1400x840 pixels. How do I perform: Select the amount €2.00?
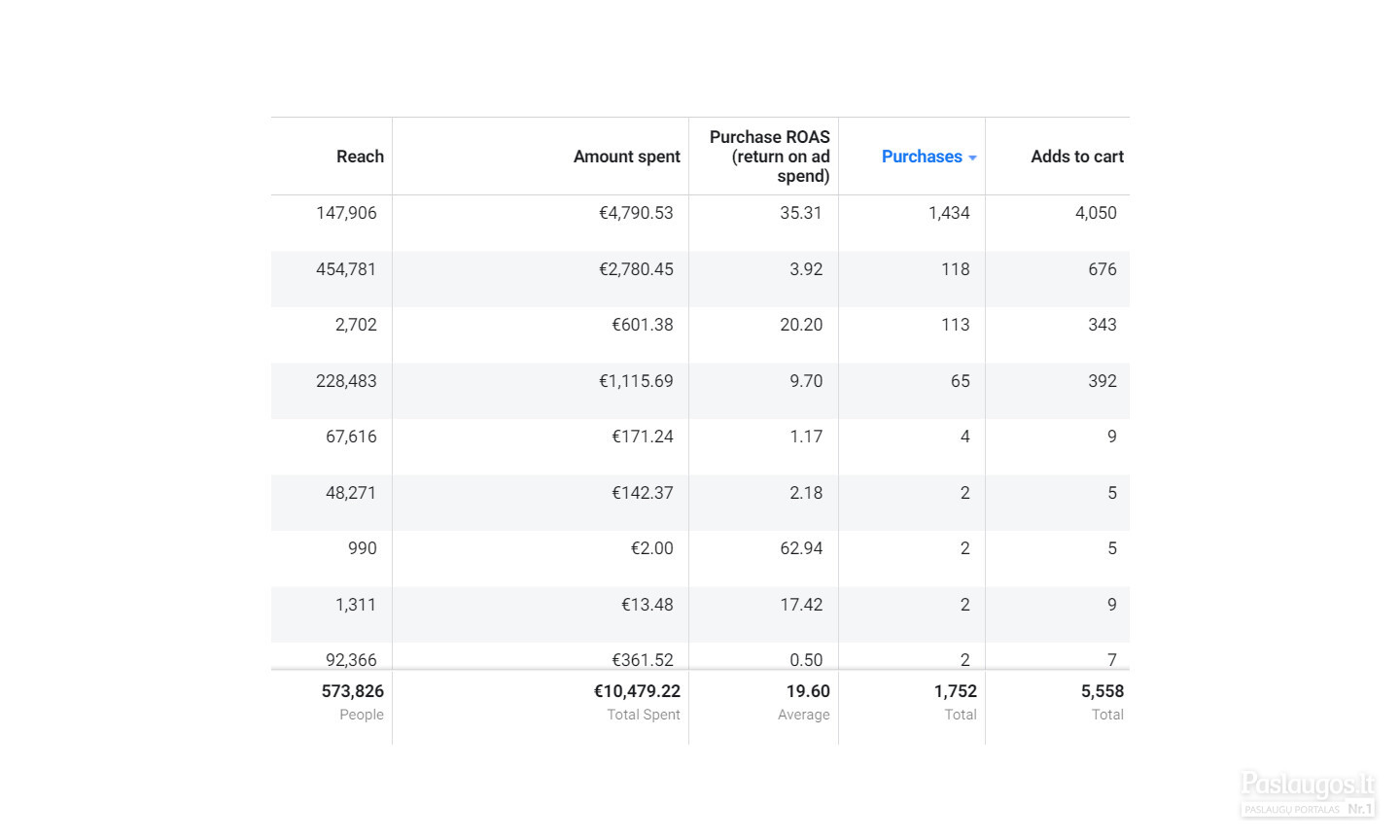(652, 548)
